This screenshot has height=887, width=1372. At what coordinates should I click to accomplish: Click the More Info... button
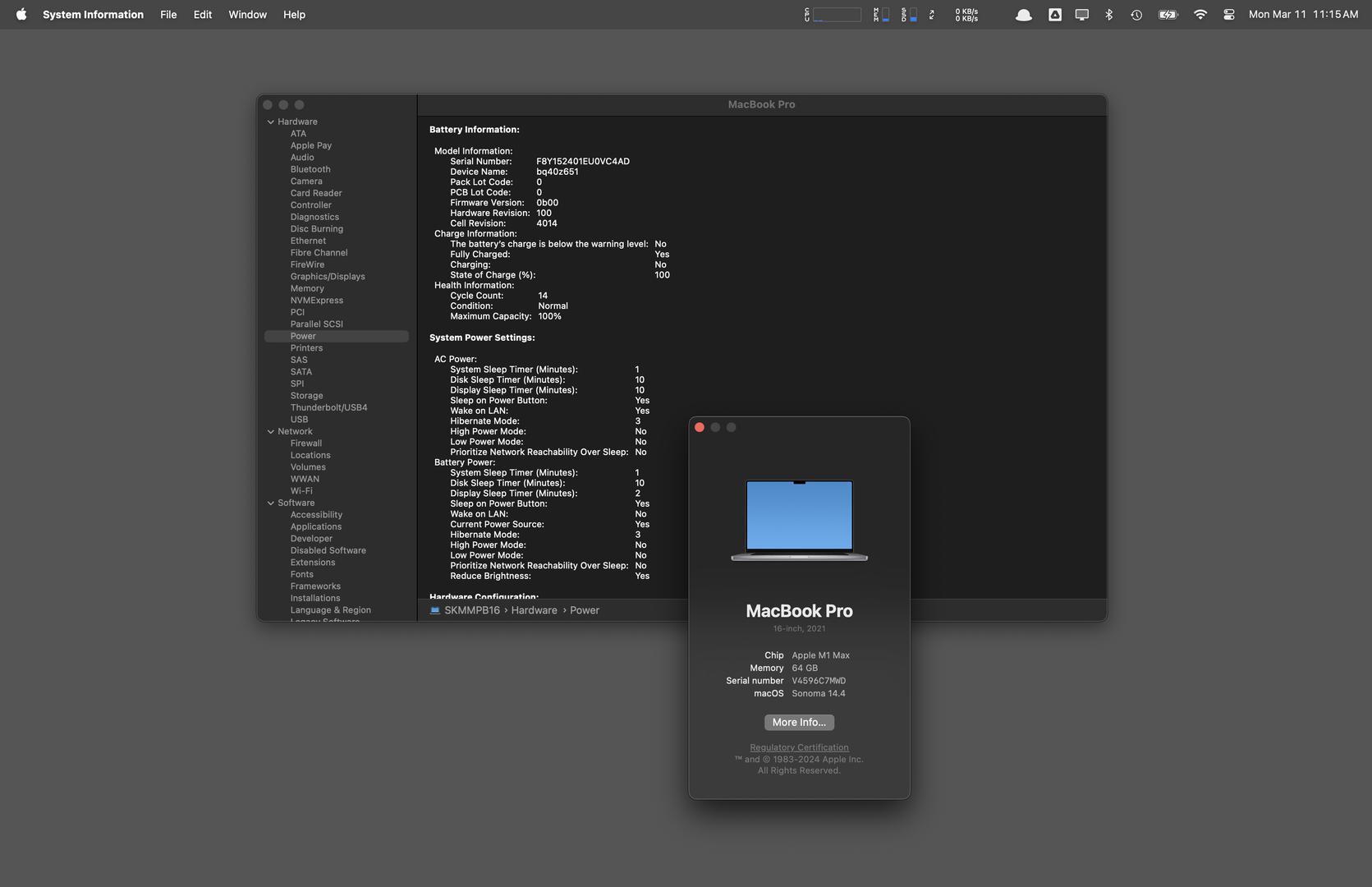click(x=799, y=722)
